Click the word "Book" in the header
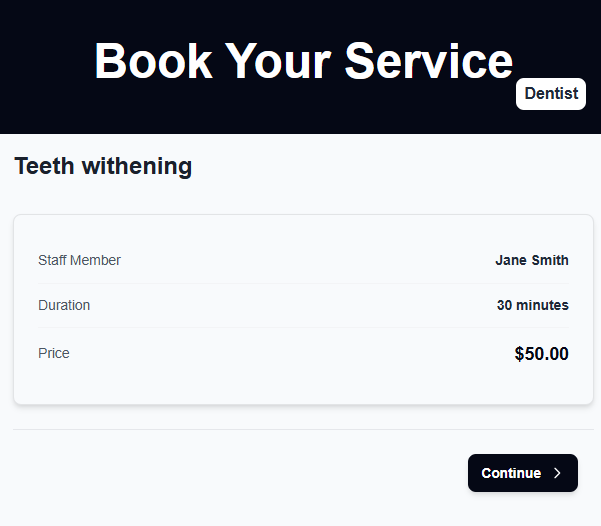Viewport: 601px width, 526px height. 152,60
